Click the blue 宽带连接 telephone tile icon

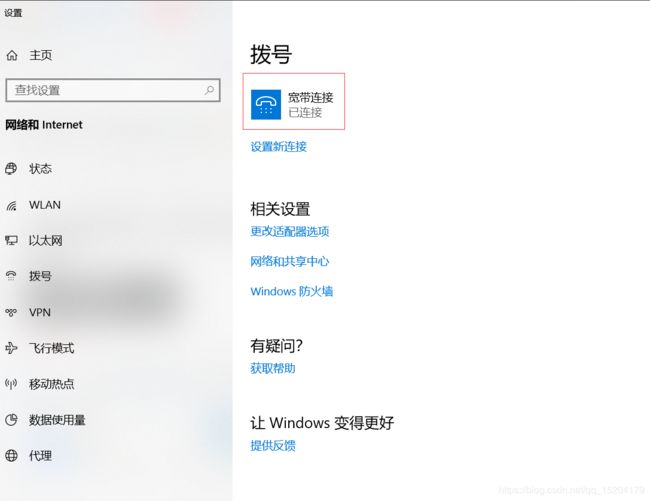[x=266, y=104]
